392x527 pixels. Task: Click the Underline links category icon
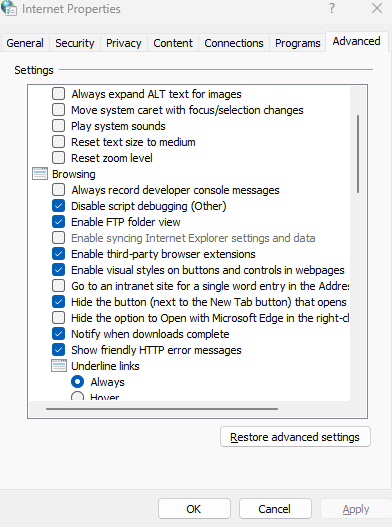(59, 366)
